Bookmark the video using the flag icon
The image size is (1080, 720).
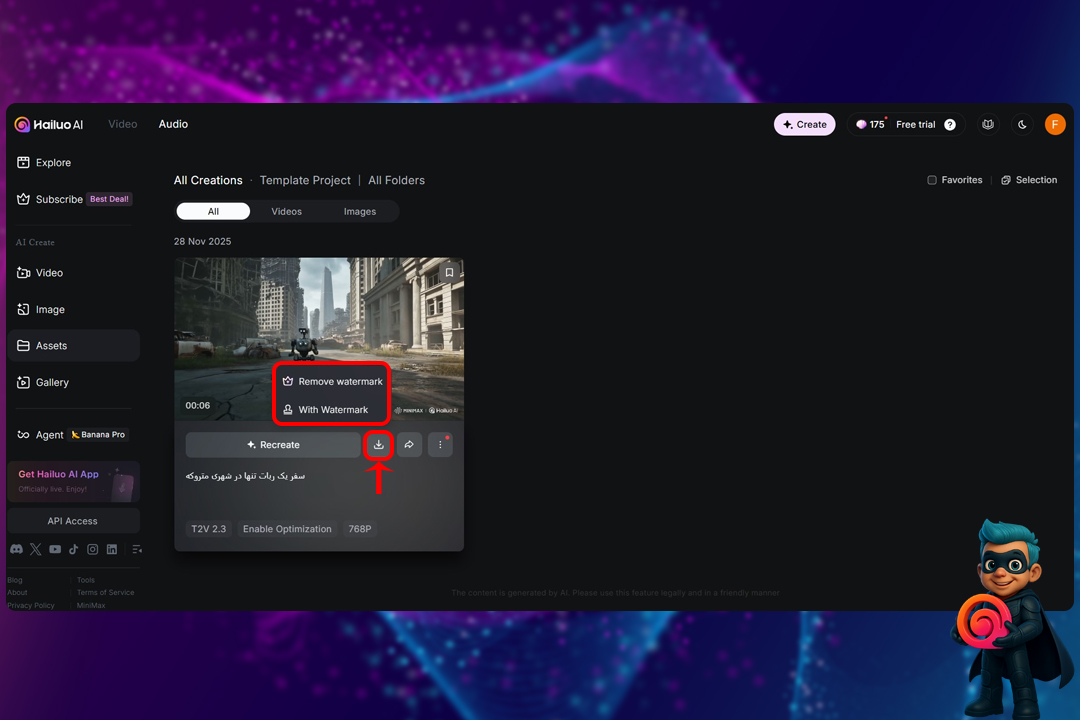449,272
